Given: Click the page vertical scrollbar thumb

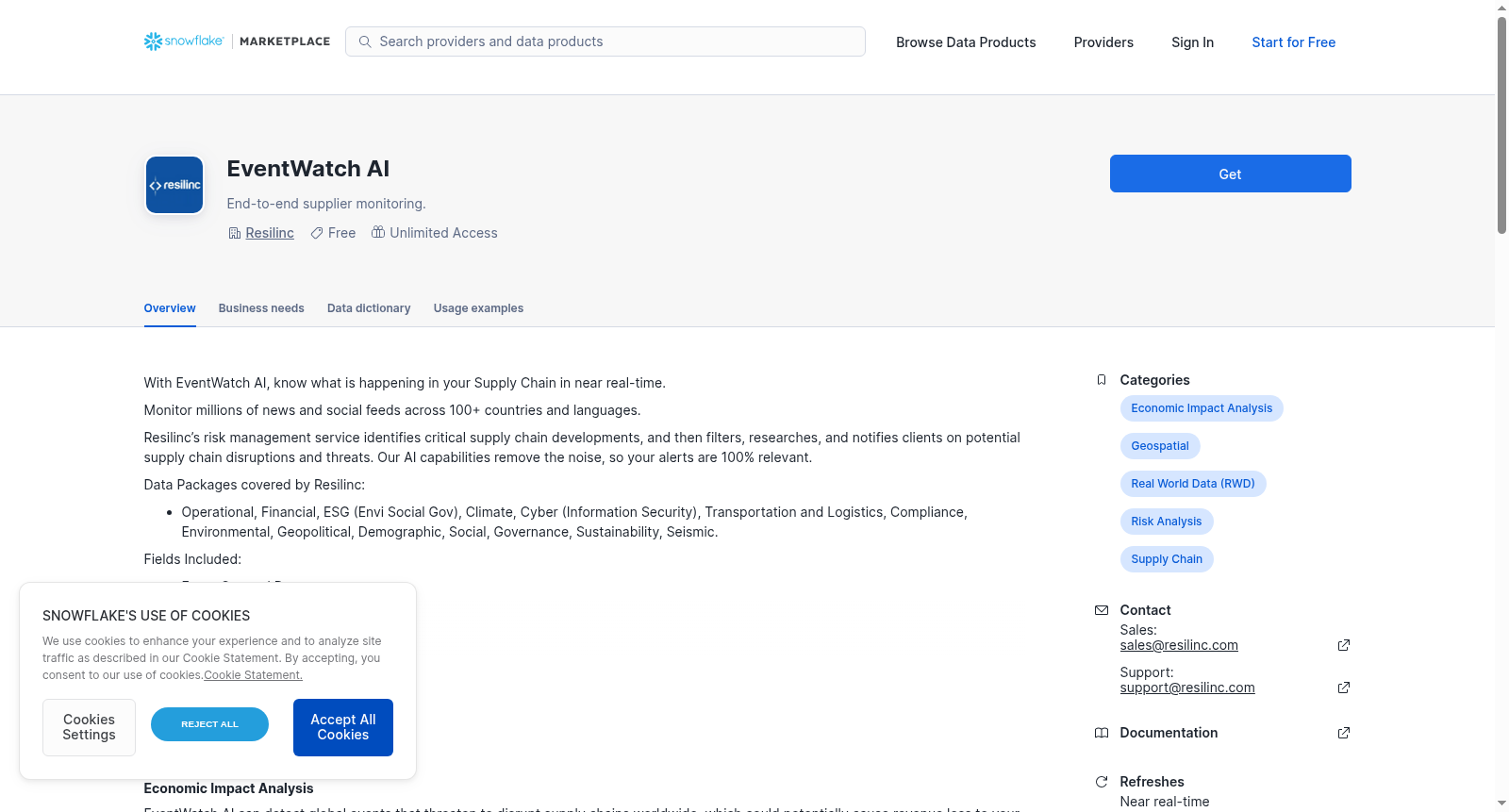Looking at the screenshot, I should pos(1501,124).
